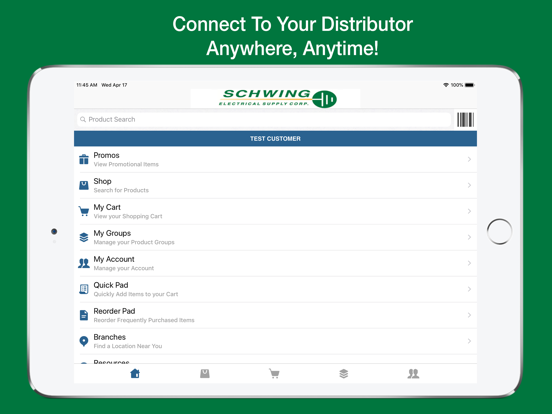
Task: Click the My Account people icon in list
Action: click(84, 263)
